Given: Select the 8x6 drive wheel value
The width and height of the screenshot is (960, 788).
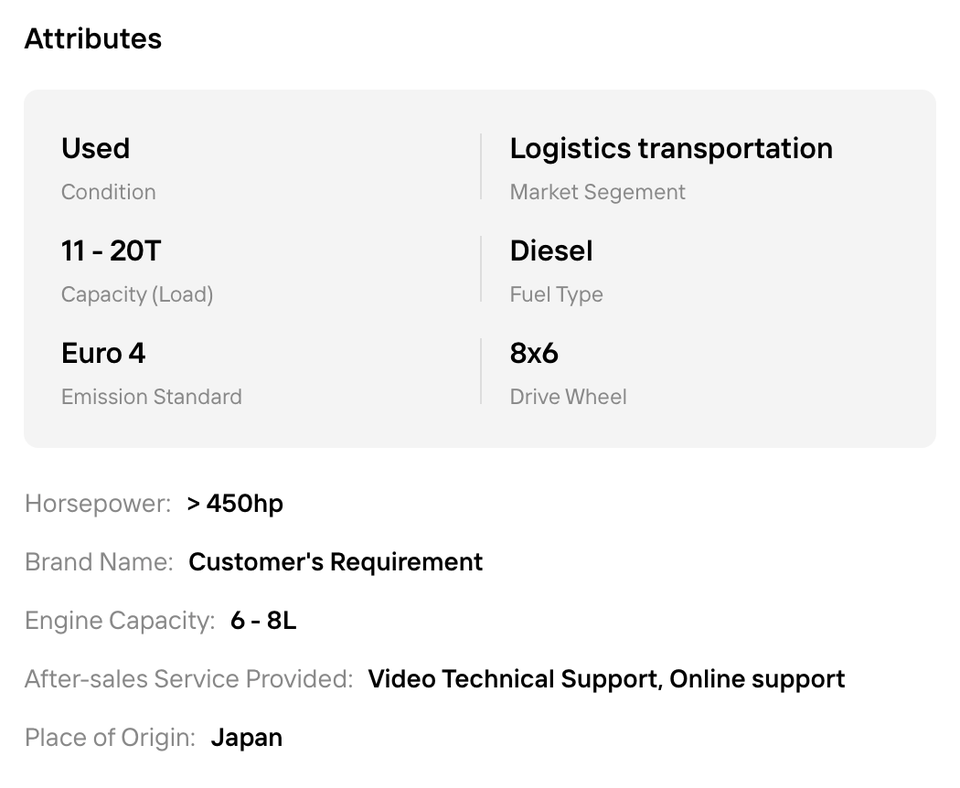Looking at the screenshot, I should pos(534,353).
